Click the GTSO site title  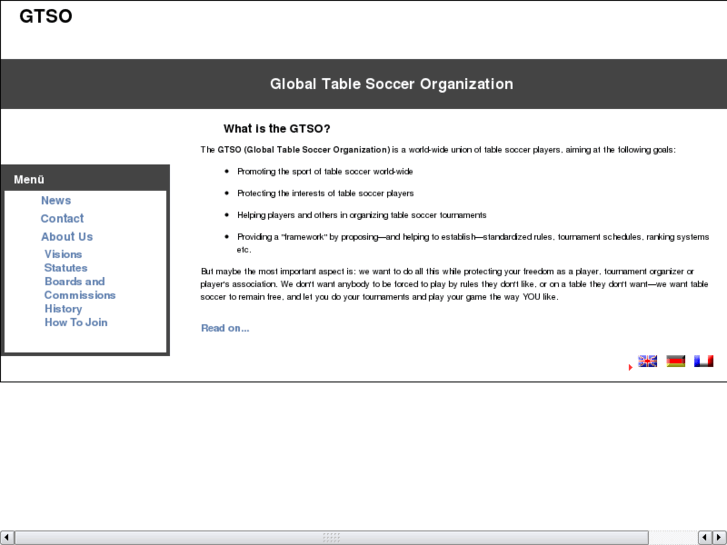[46, 16]
